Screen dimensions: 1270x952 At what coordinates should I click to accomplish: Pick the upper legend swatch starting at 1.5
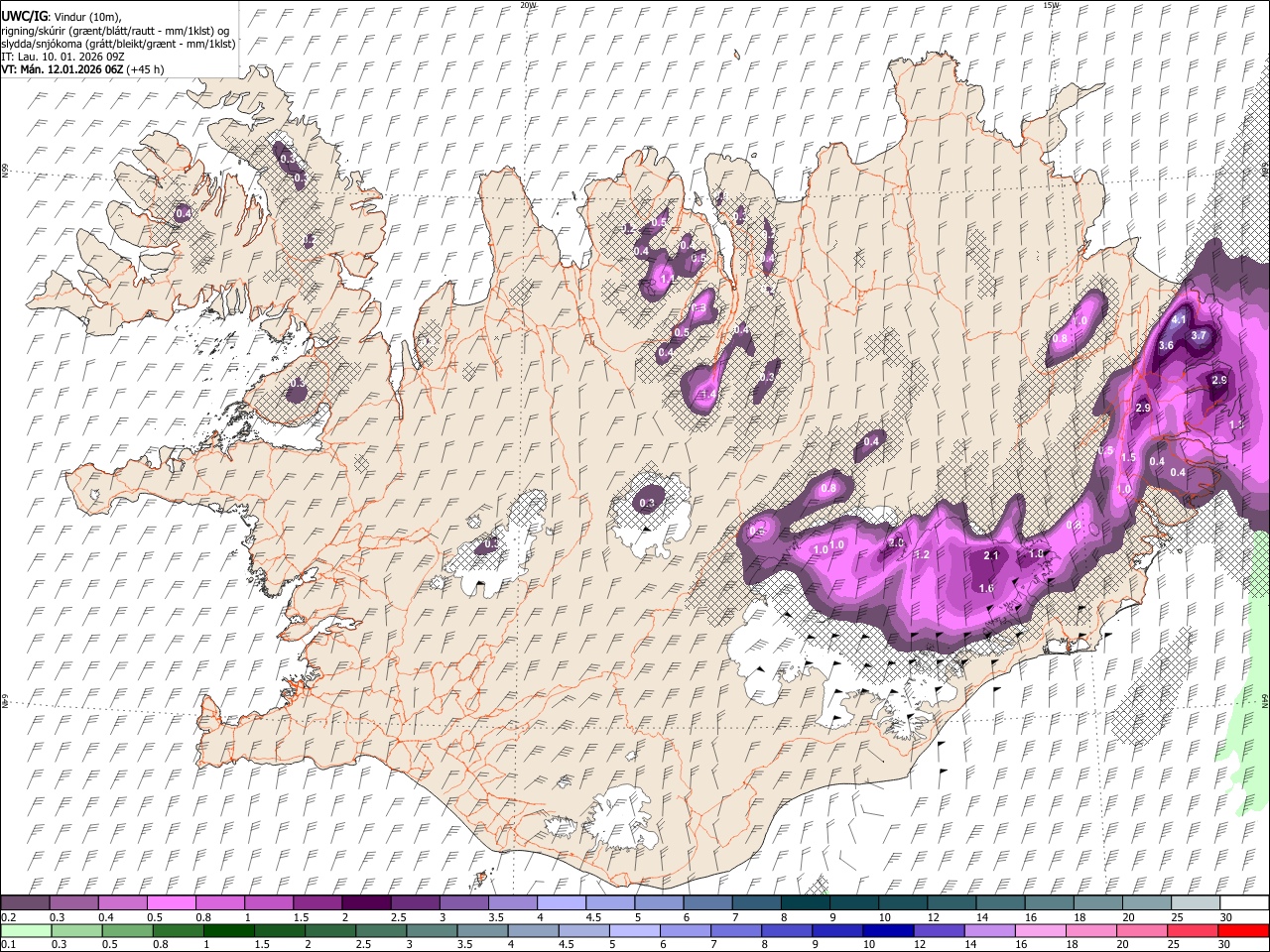point(317,902)
